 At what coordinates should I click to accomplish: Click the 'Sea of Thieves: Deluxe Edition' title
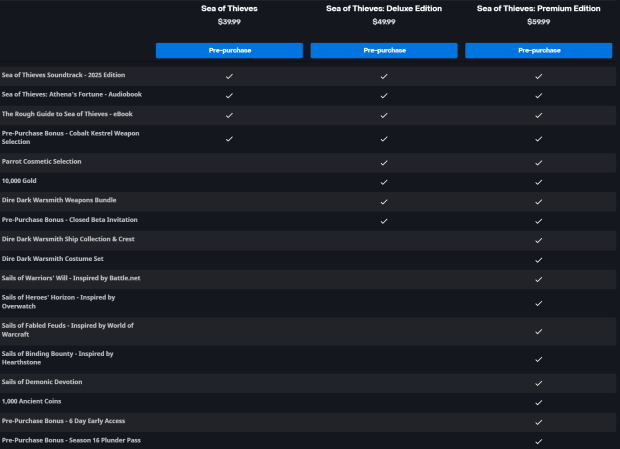(x=384, y=8)
